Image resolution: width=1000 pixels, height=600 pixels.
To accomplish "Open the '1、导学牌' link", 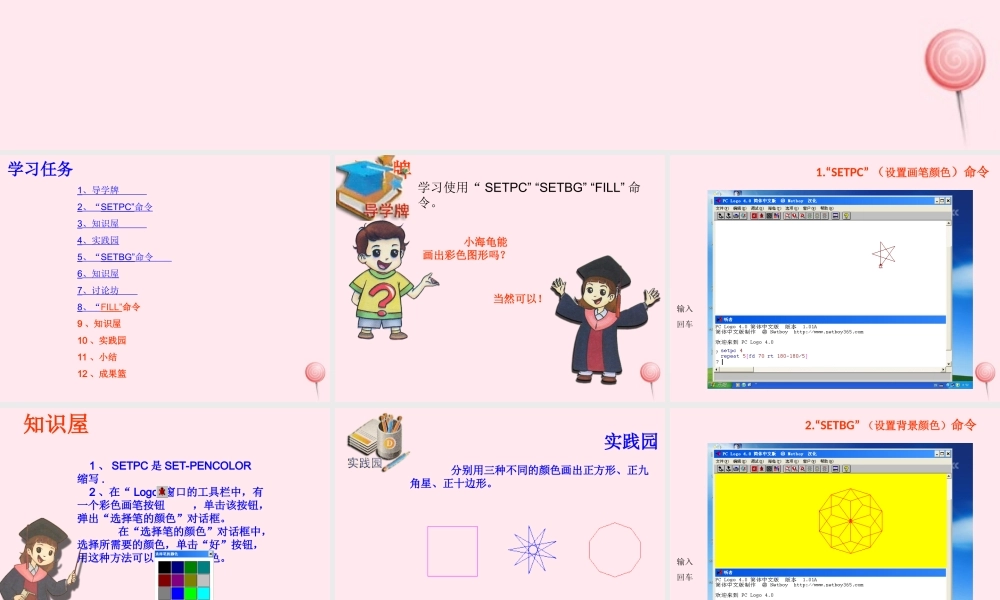I will pos(112,190).
